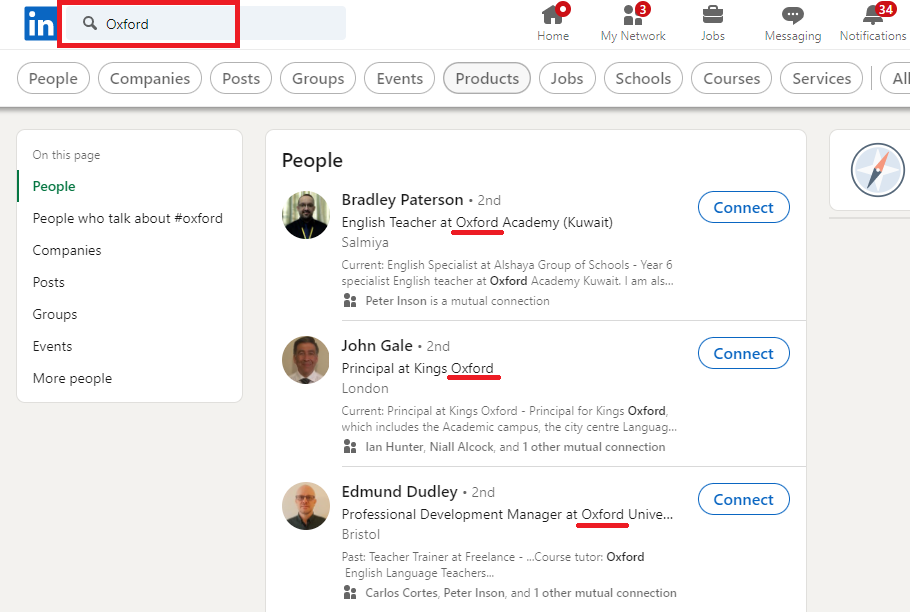This screenshot has height=612, width=910.
Task: Open John Gale's profile name
Action: pos(377,346)
